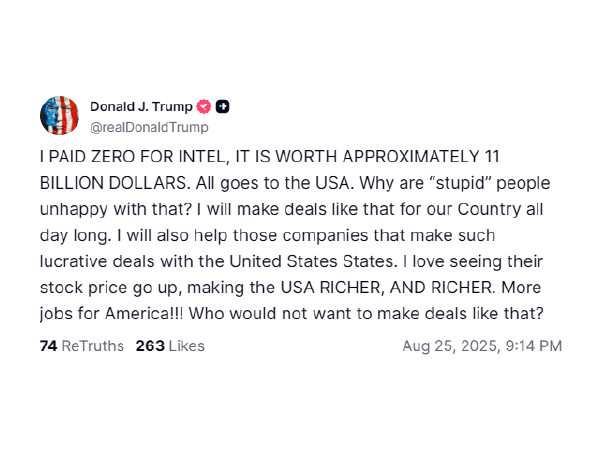
Task: View the ReTruths label list
Action: coord(93,346)
